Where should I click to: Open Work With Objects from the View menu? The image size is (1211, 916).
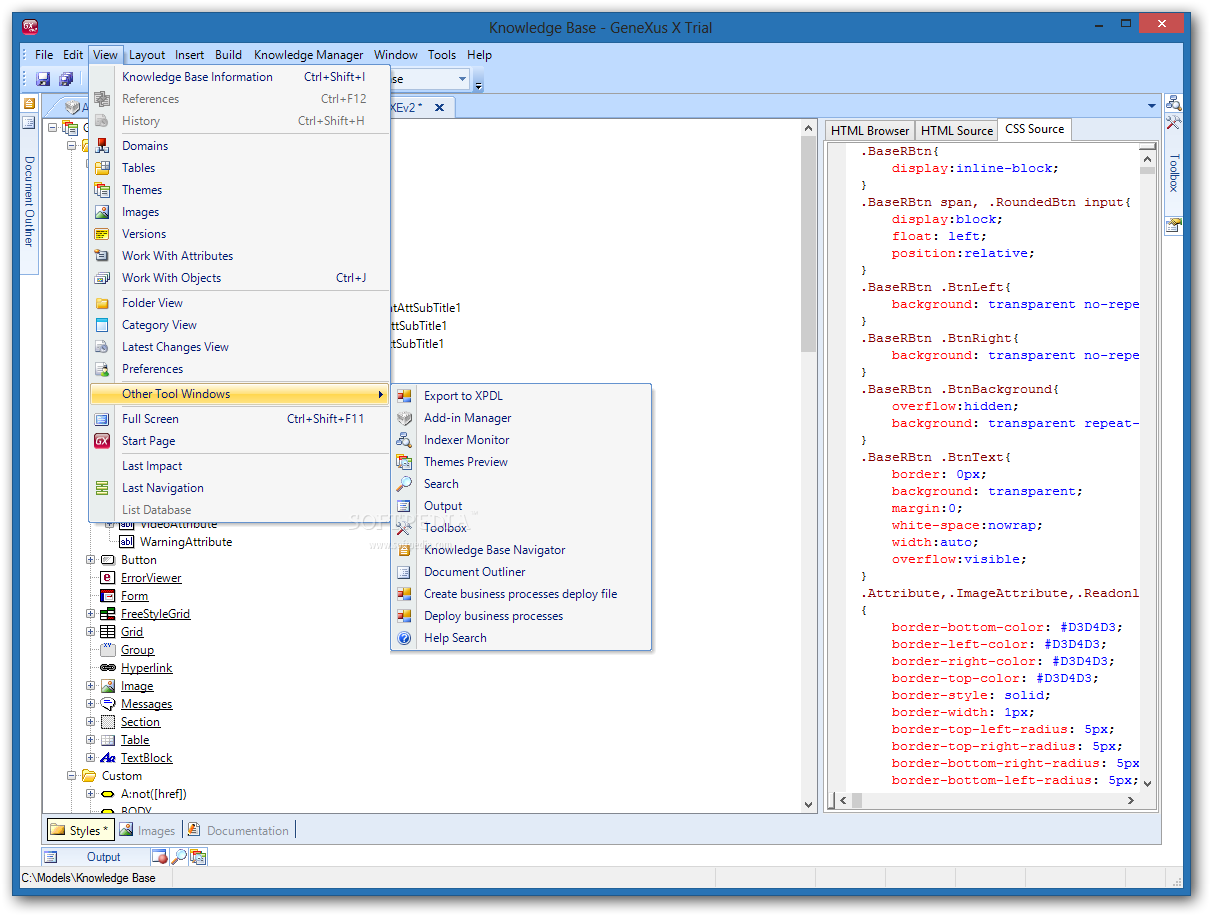pyautogui.click(x=240, y=278)
